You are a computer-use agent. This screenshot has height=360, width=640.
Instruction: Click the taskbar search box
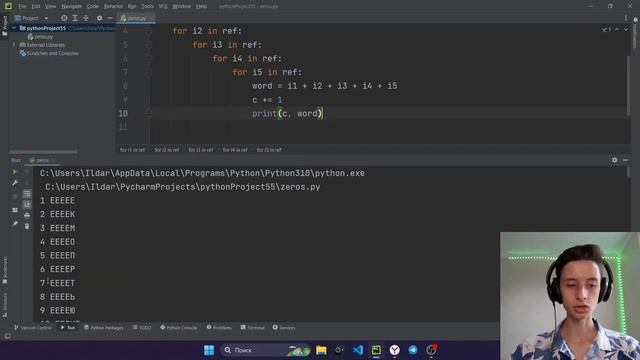coord(265,350)
